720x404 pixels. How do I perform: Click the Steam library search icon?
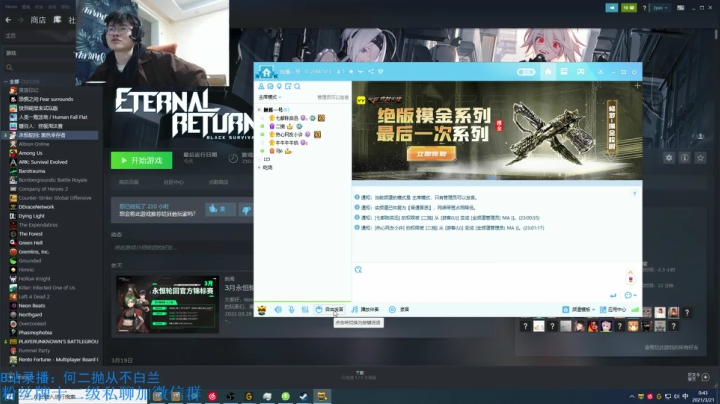point(9,67)
